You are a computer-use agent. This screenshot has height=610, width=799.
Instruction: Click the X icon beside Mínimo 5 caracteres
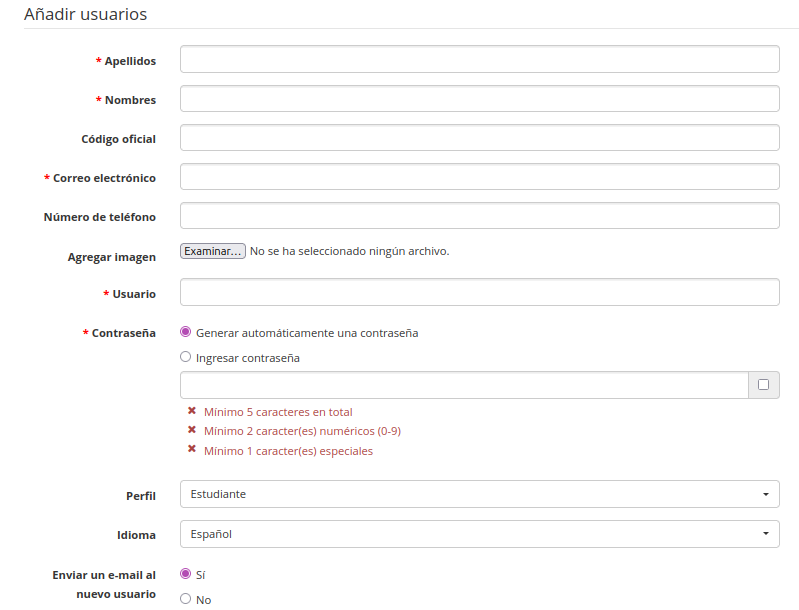click(191, 411)
